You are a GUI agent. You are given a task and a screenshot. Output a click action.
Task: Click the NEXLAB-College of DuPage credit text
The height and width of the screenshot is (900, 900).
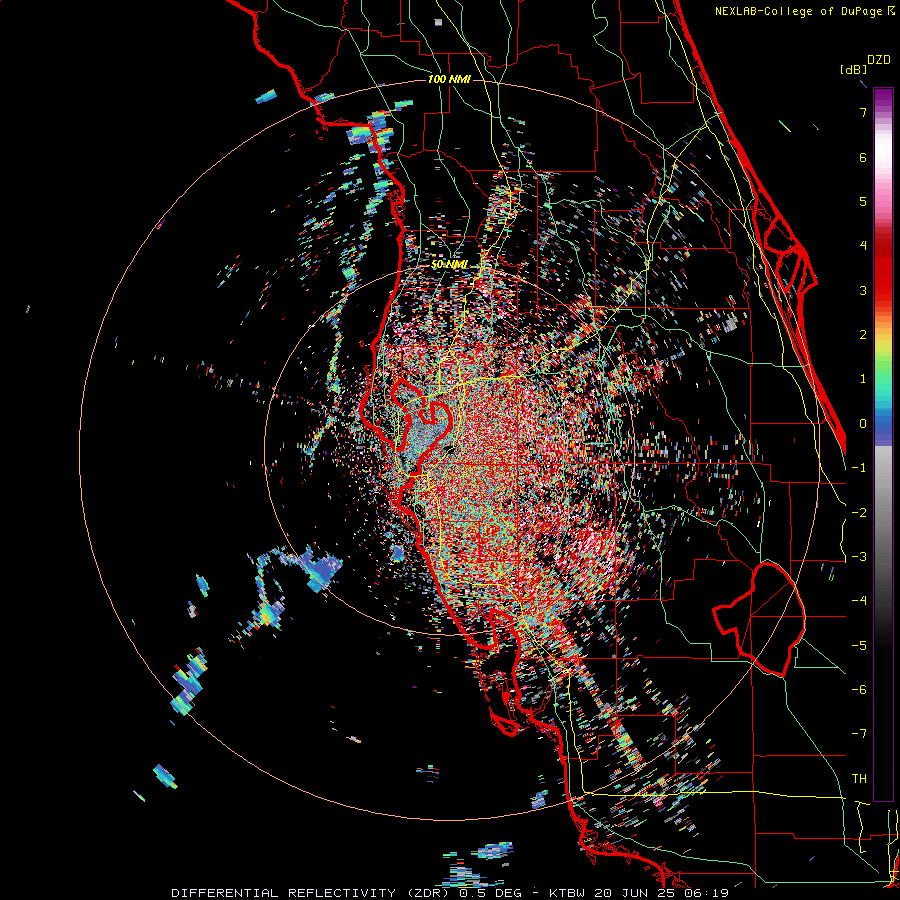click(799, 11)
